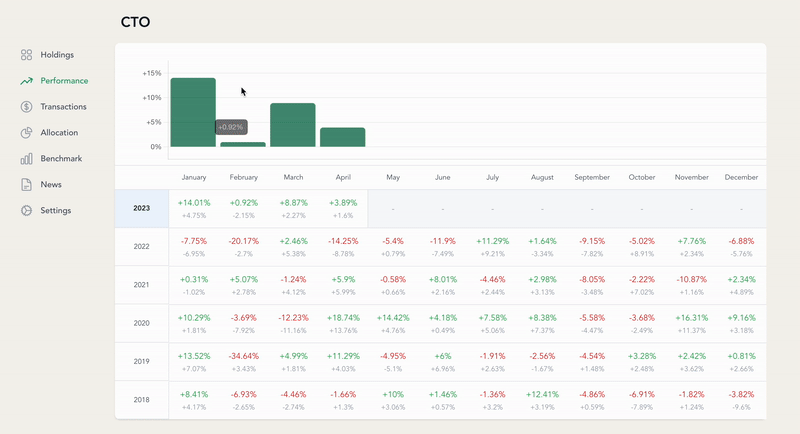Viewport: 800px width, 434px height.
Task: Click the January bar in chart
Action: (193, 112)
